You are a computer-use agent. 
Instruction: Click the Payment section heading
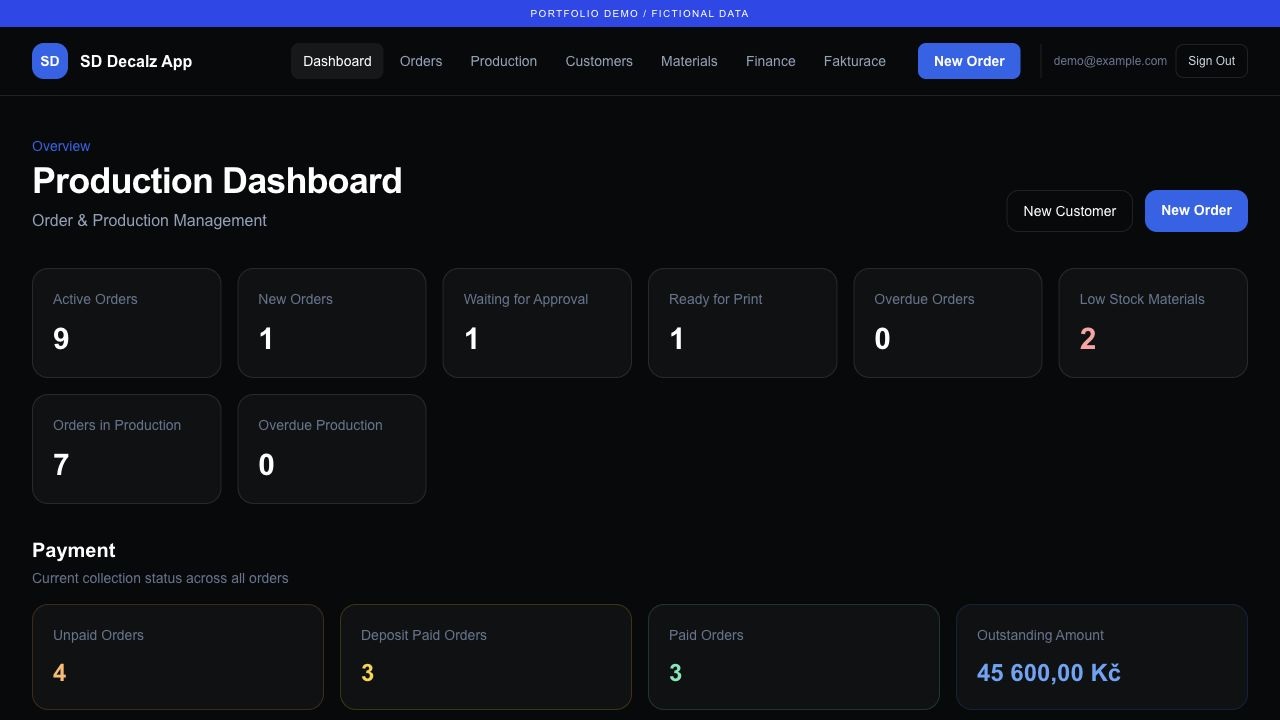[x=74, y=550]
